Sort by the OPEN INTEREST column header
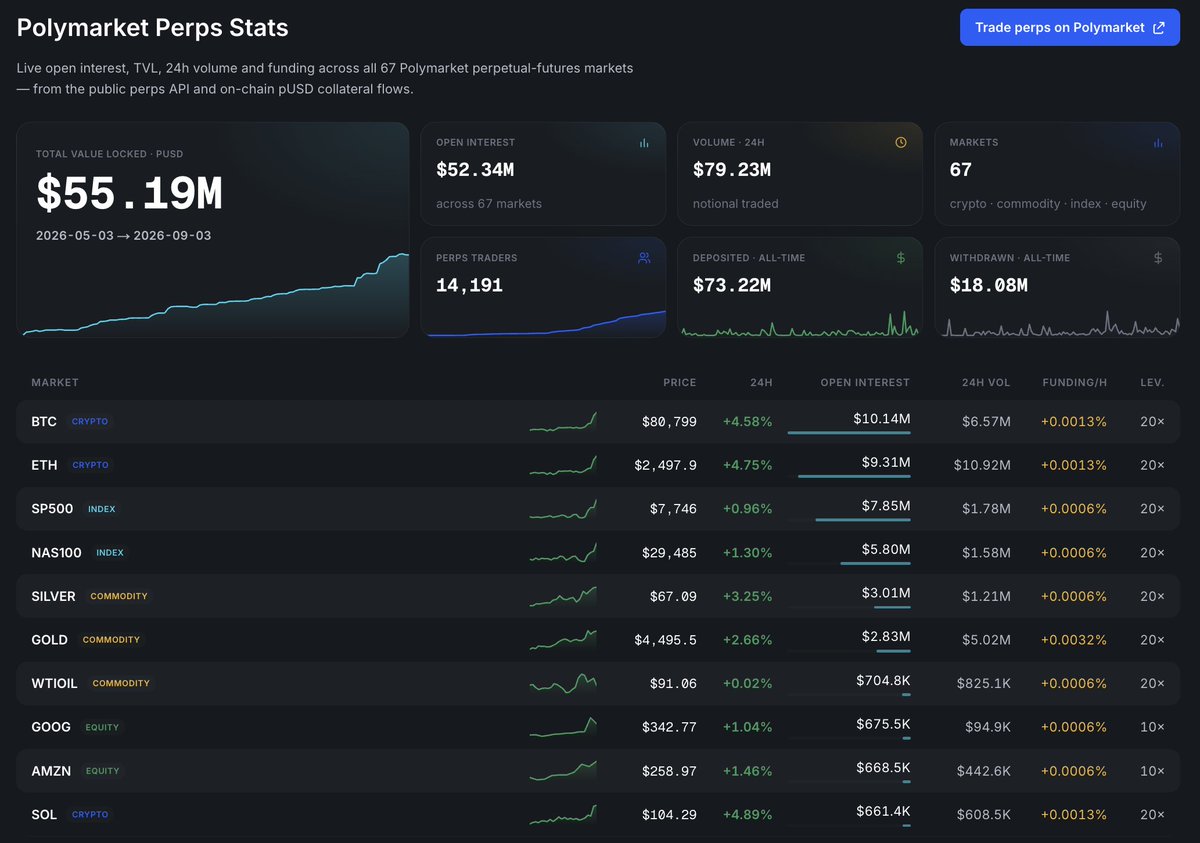The image size is (1200, 843). click(865, 383)
